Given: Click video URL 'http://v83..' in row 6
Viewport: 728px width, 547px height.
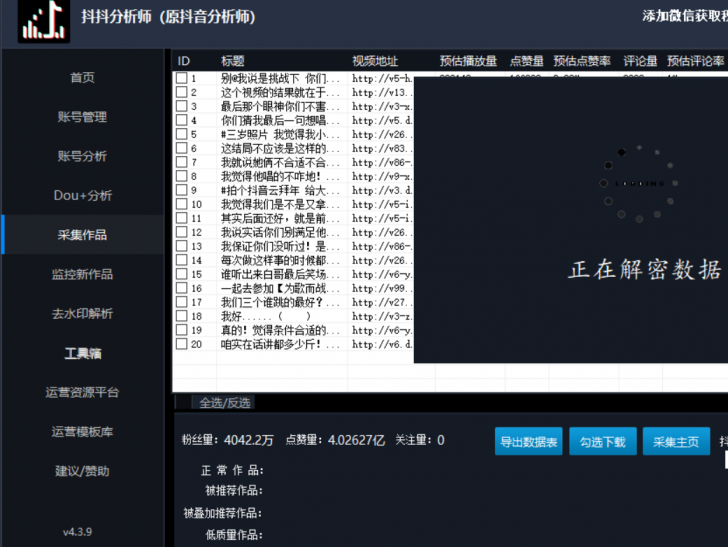Looking at the screenshot, I should point(382,149).
